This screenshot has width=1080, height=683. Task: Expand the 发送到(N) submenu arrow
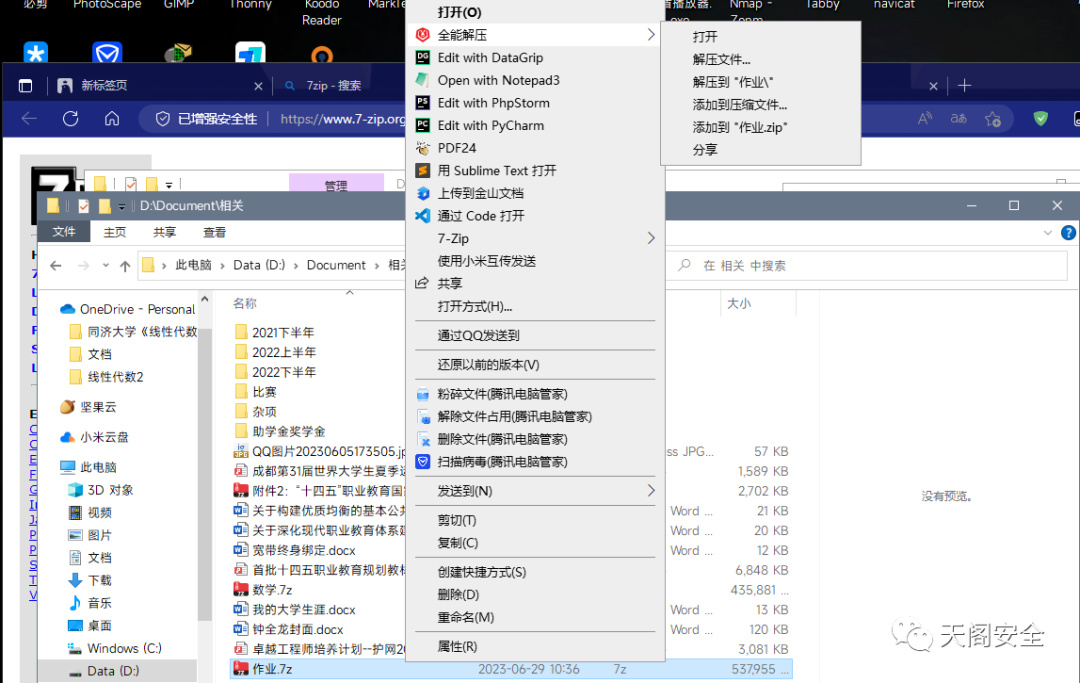click(x=651, y=491)
